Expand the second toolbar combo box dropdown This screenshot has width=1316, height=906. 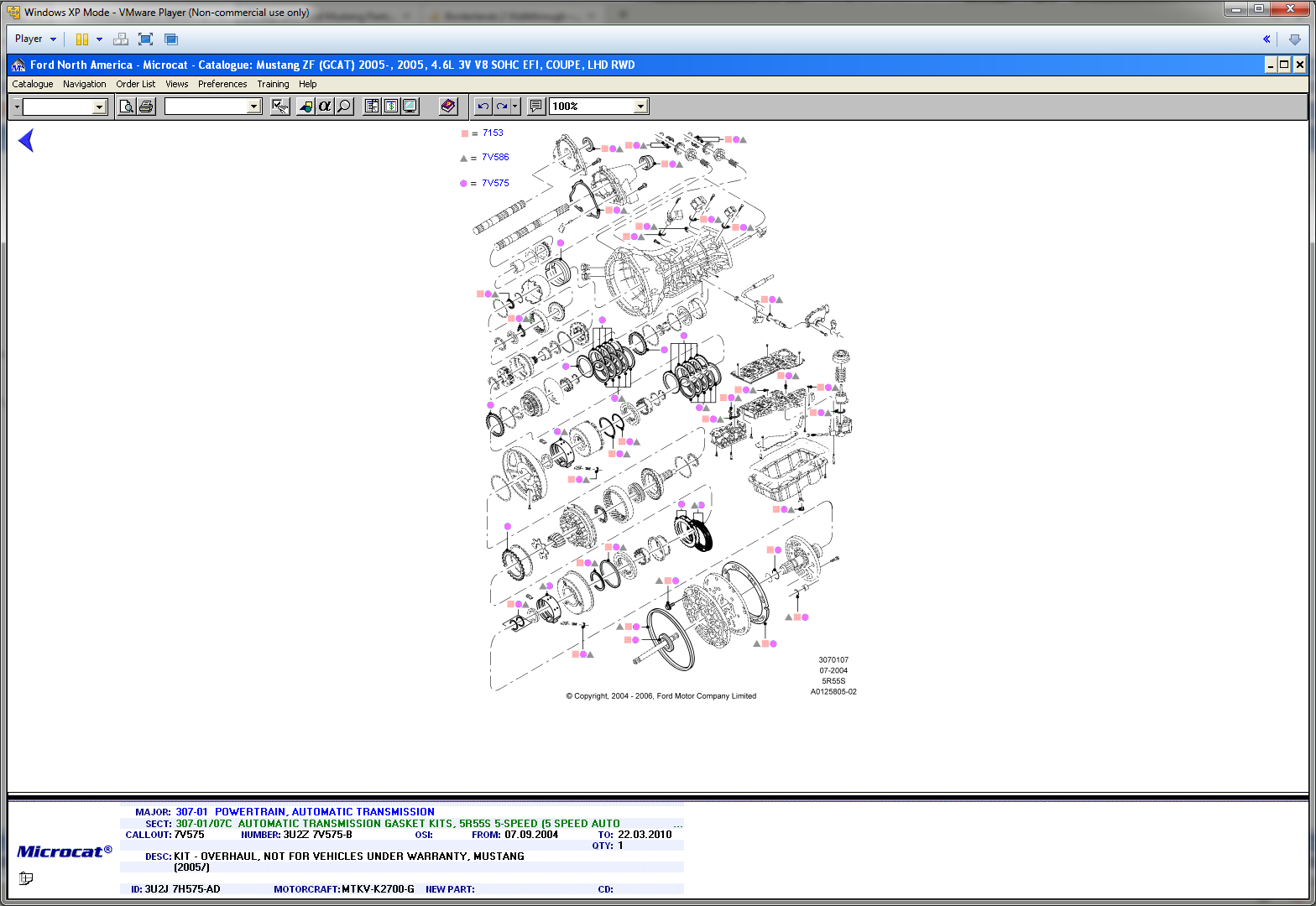254,107
